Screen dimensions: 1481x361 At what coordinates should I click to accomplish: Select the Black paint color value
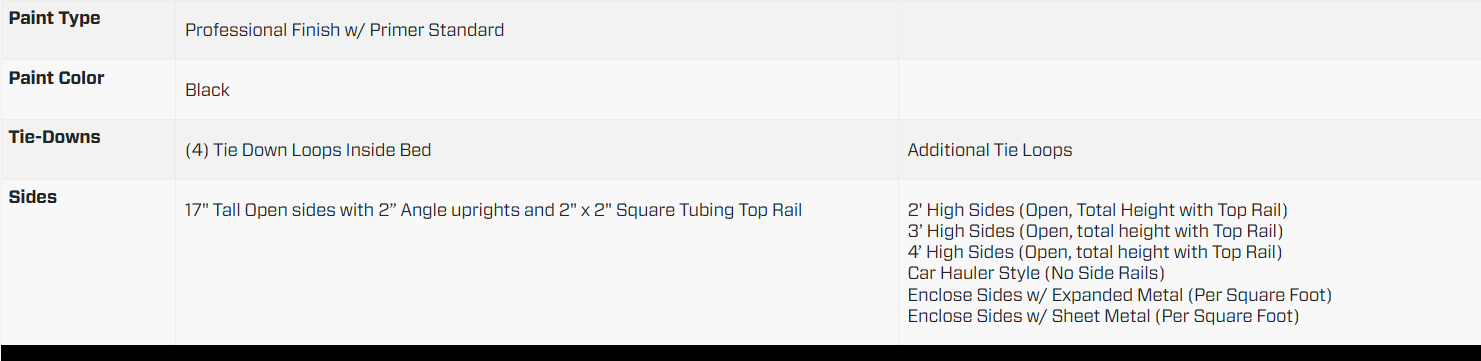pyautogui.click(x=207, y=90)
